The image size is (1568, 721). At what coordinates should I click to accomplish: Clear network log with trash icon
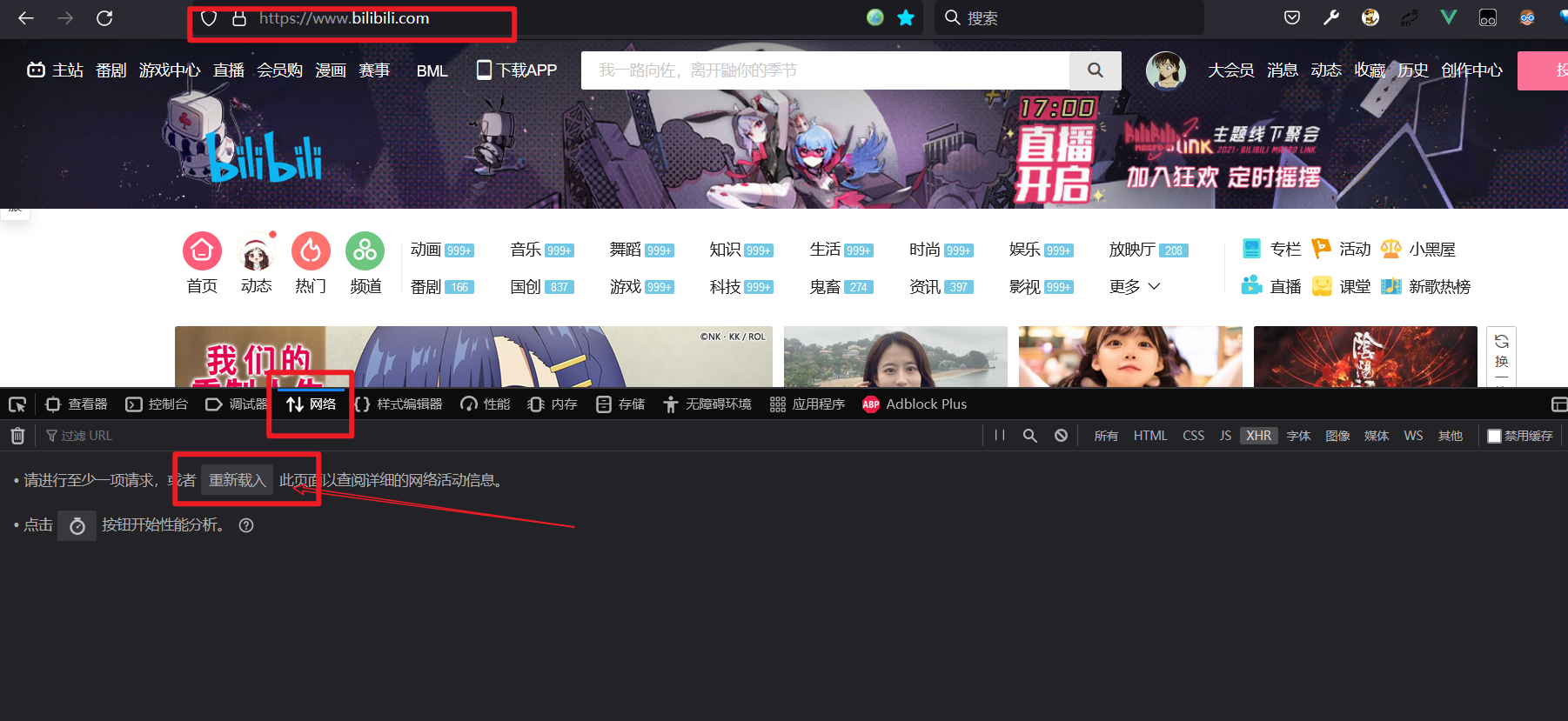tap(17, 436)
